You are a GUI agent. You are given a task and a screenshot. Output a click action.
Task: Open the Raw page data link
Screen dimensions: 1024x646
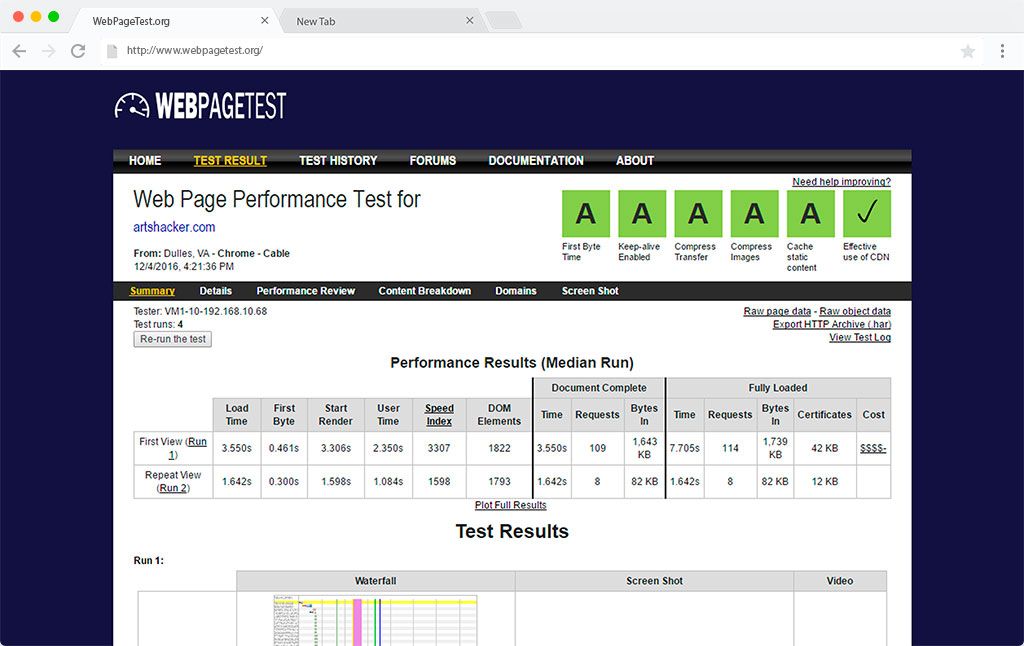tap(777, 312)
